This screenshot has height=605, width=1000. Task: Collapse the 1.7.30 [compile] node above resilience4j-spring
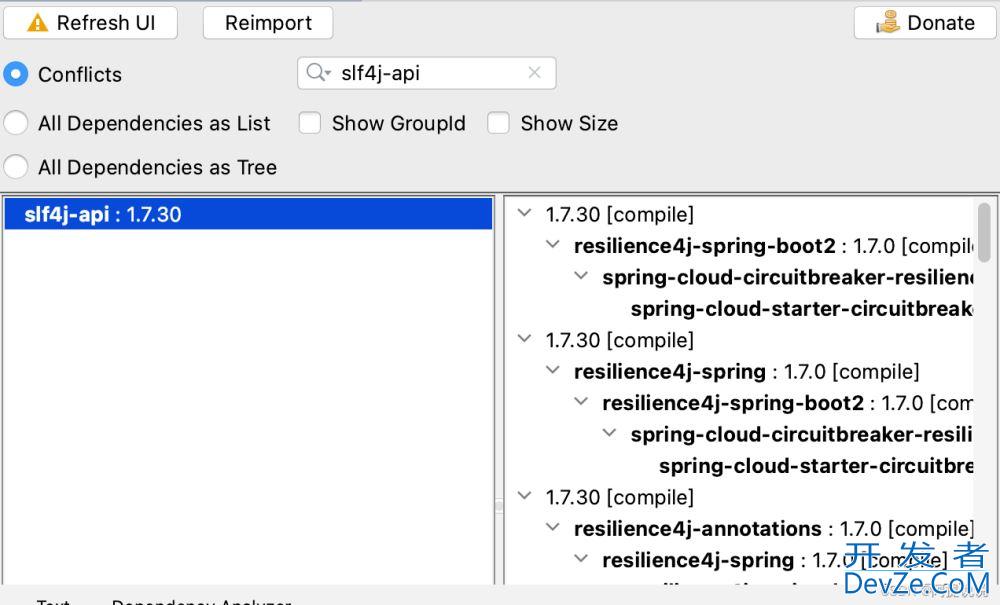[524, 339]
